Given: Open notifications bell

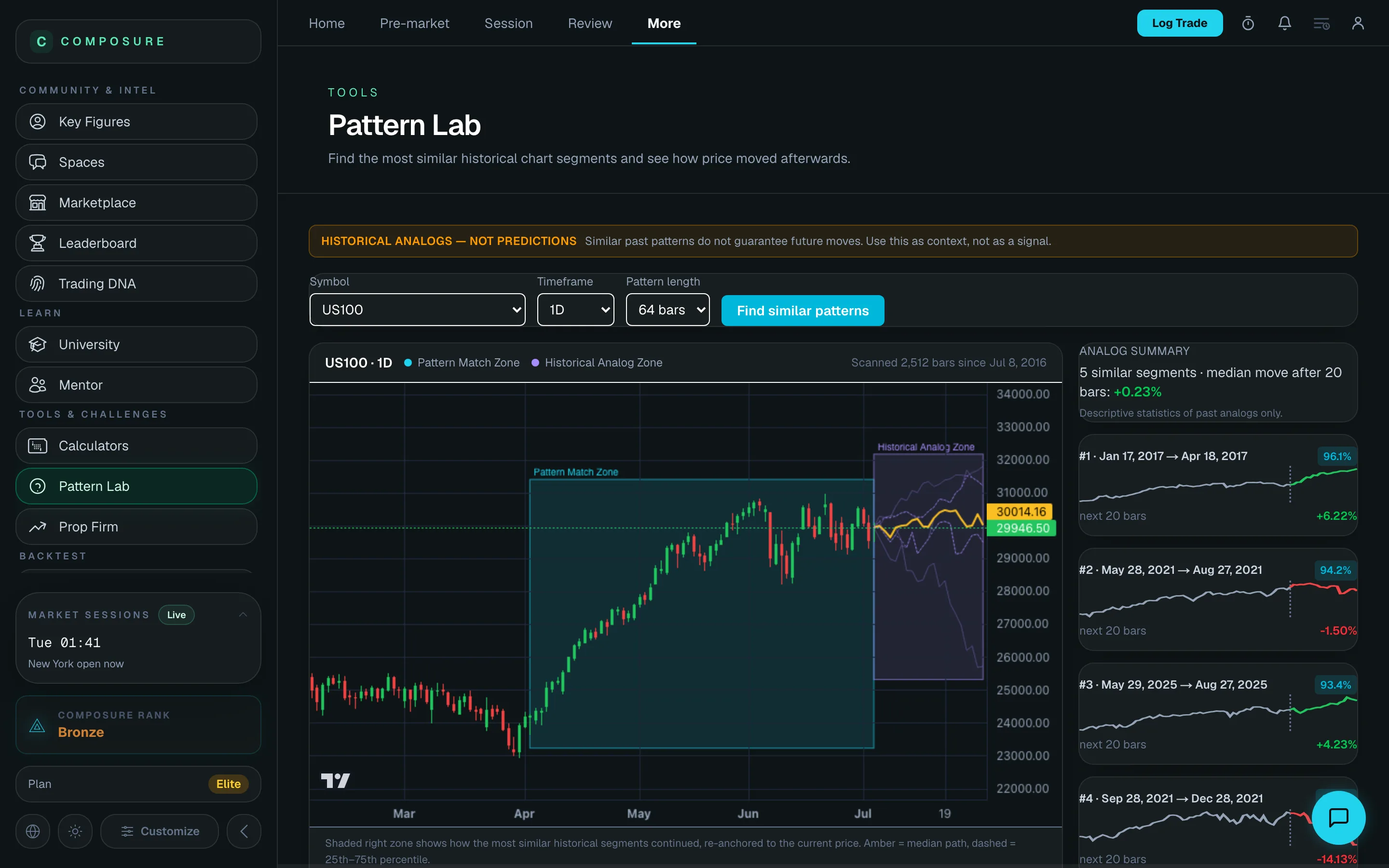Looking at the screenshot, I should (1284, 24).
